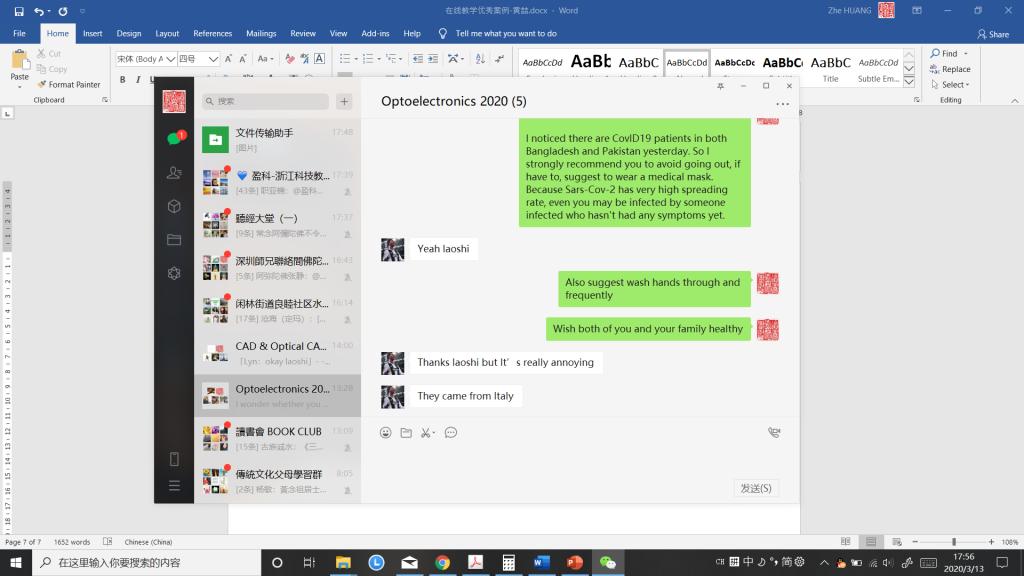Click the scissors screenshot tool icon

click(x=426, y=433)
